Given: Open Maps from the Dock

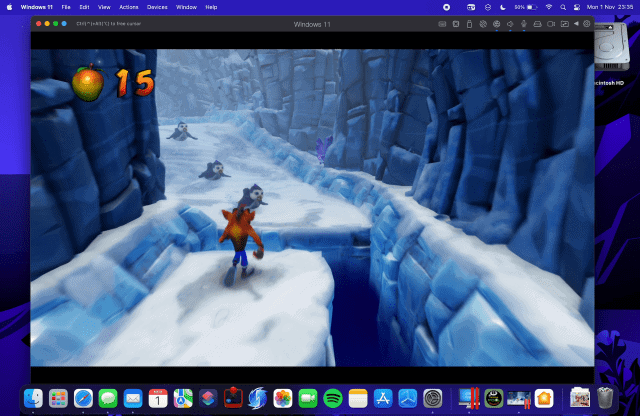Looking at the screenshot, I should (183, 398).
